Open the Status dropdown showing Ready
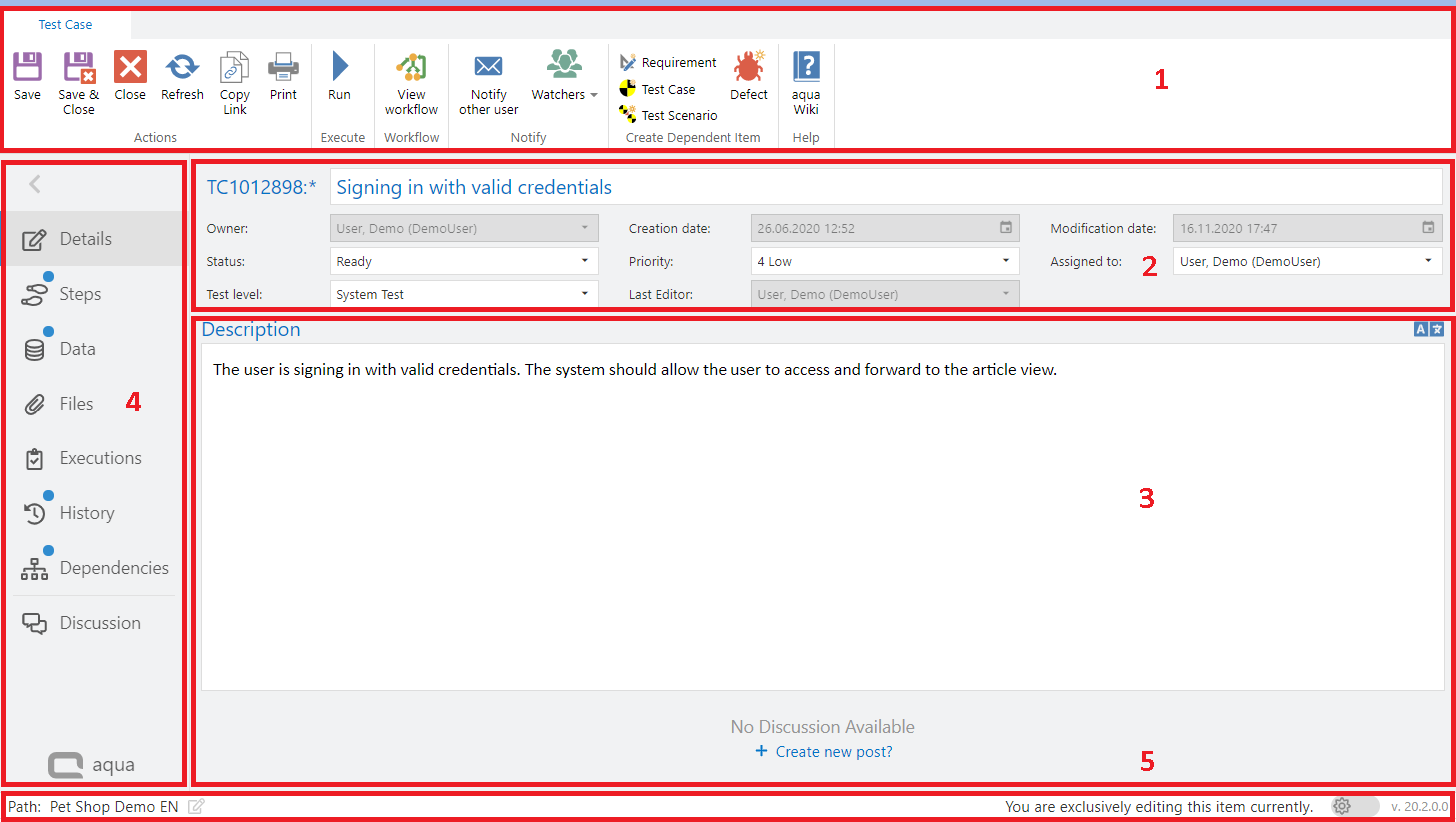This screenshot has height=822, width=1456. pyautogui.click(x=464, y=261)
